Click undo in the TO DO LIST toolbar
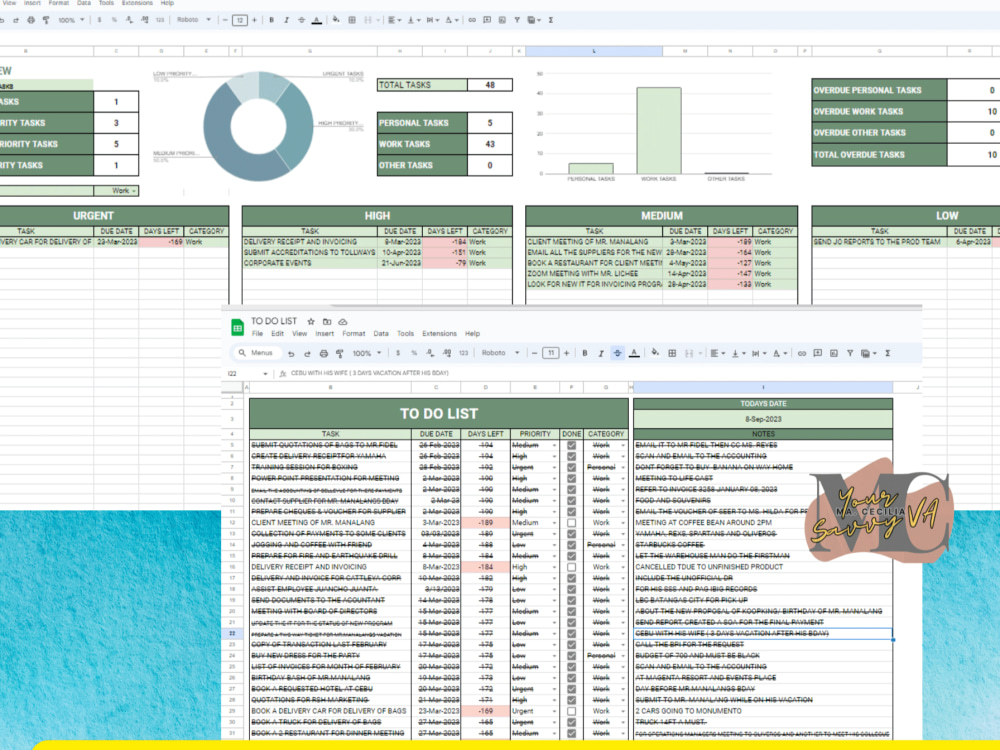The height and width of the screenshot is (750, 1000). click(291, 353)
